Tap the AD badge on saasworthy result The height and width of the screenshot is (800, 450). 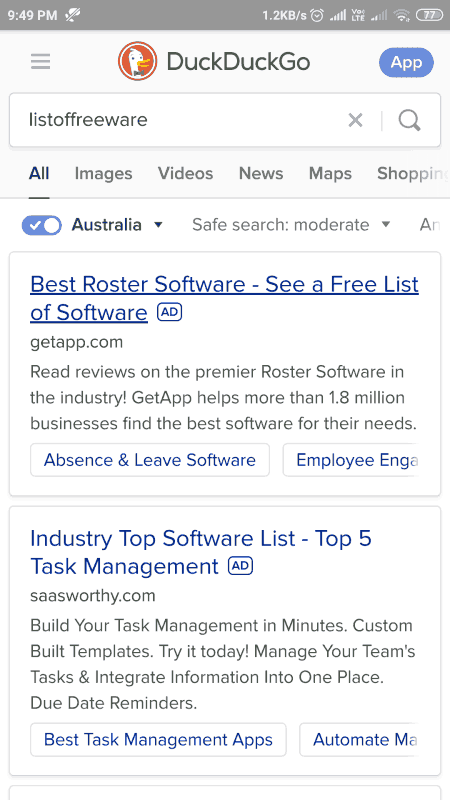[240, 566]
